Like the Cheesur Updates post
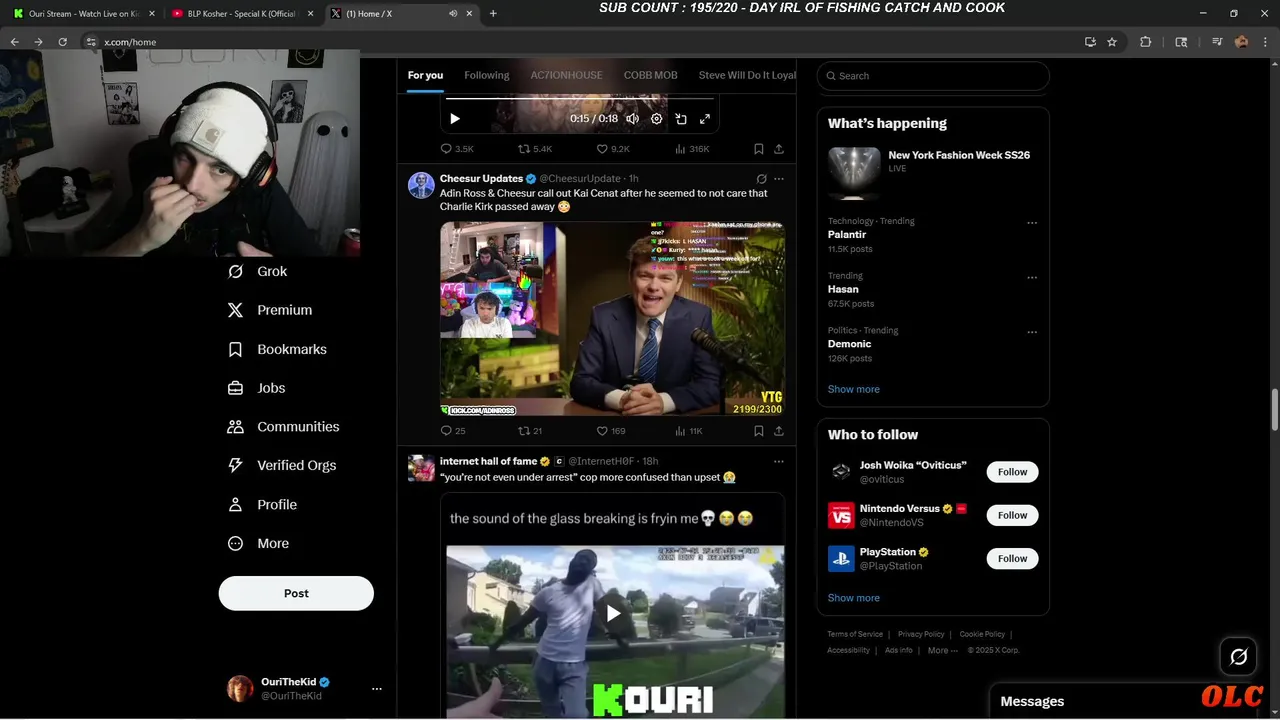This screenshot has width=1280, height=720. (610, 431)
